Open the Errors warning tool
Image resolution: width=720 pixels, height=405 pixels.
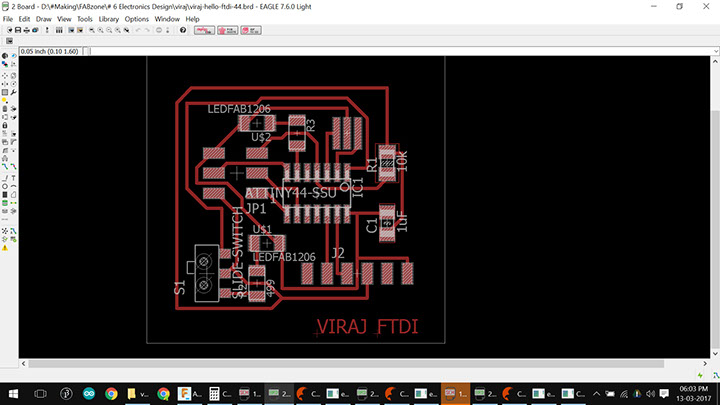5,248
